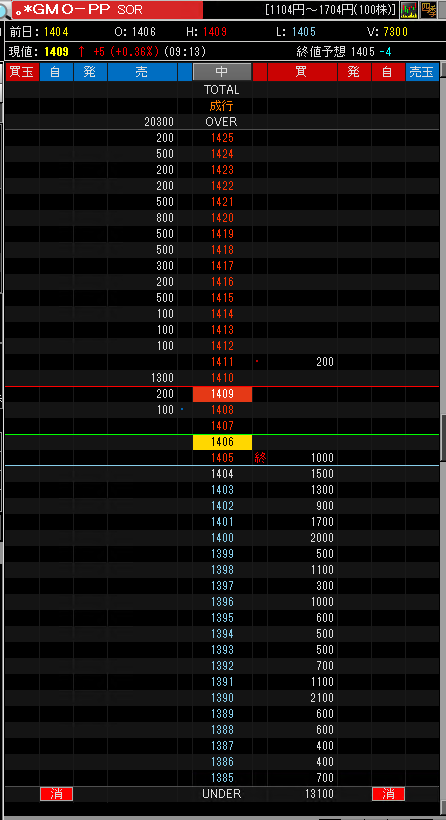
Task: Select the highlighted 1409 current price cell
Action: (x=222, y=394)
